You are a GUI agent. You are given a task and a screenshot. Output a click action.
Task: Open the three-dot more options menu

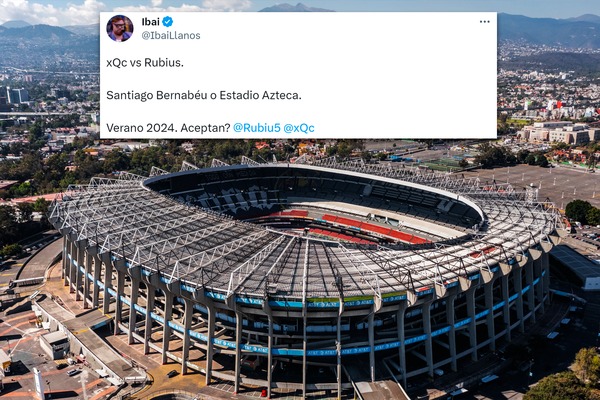coord(484,22)
